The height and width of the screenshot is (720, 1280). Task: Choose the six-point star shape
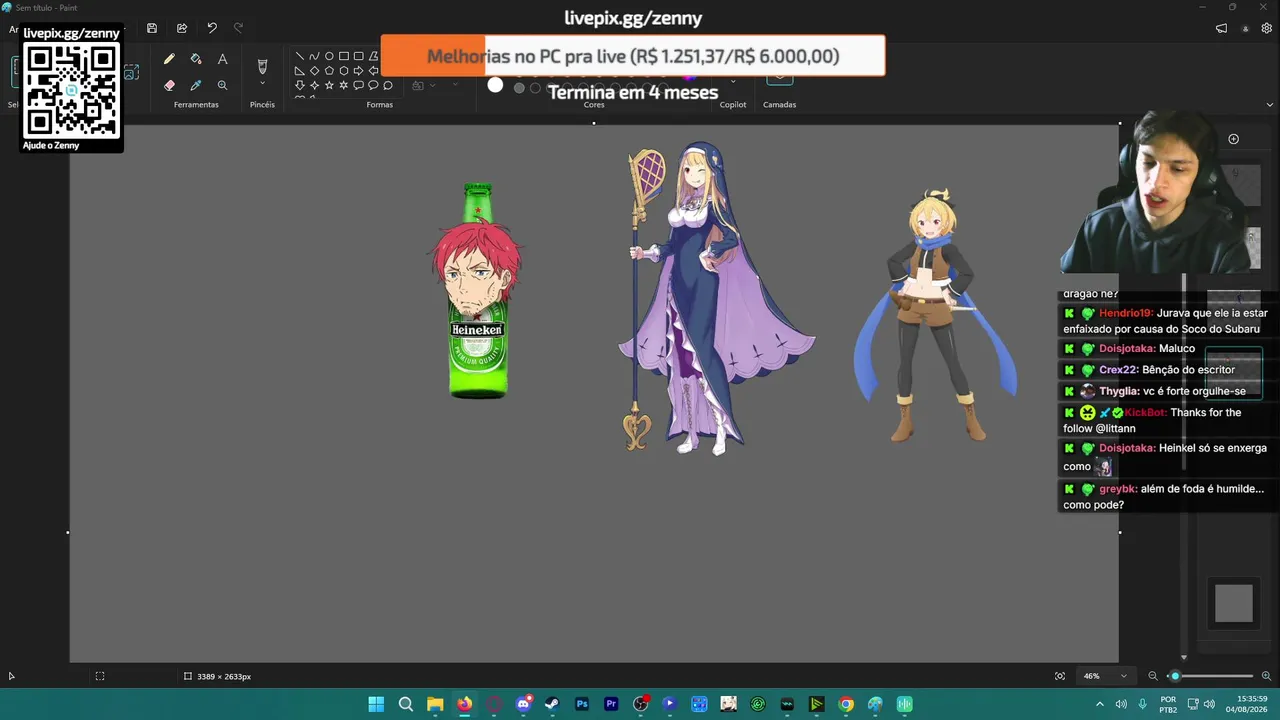[x=344, y=86]
